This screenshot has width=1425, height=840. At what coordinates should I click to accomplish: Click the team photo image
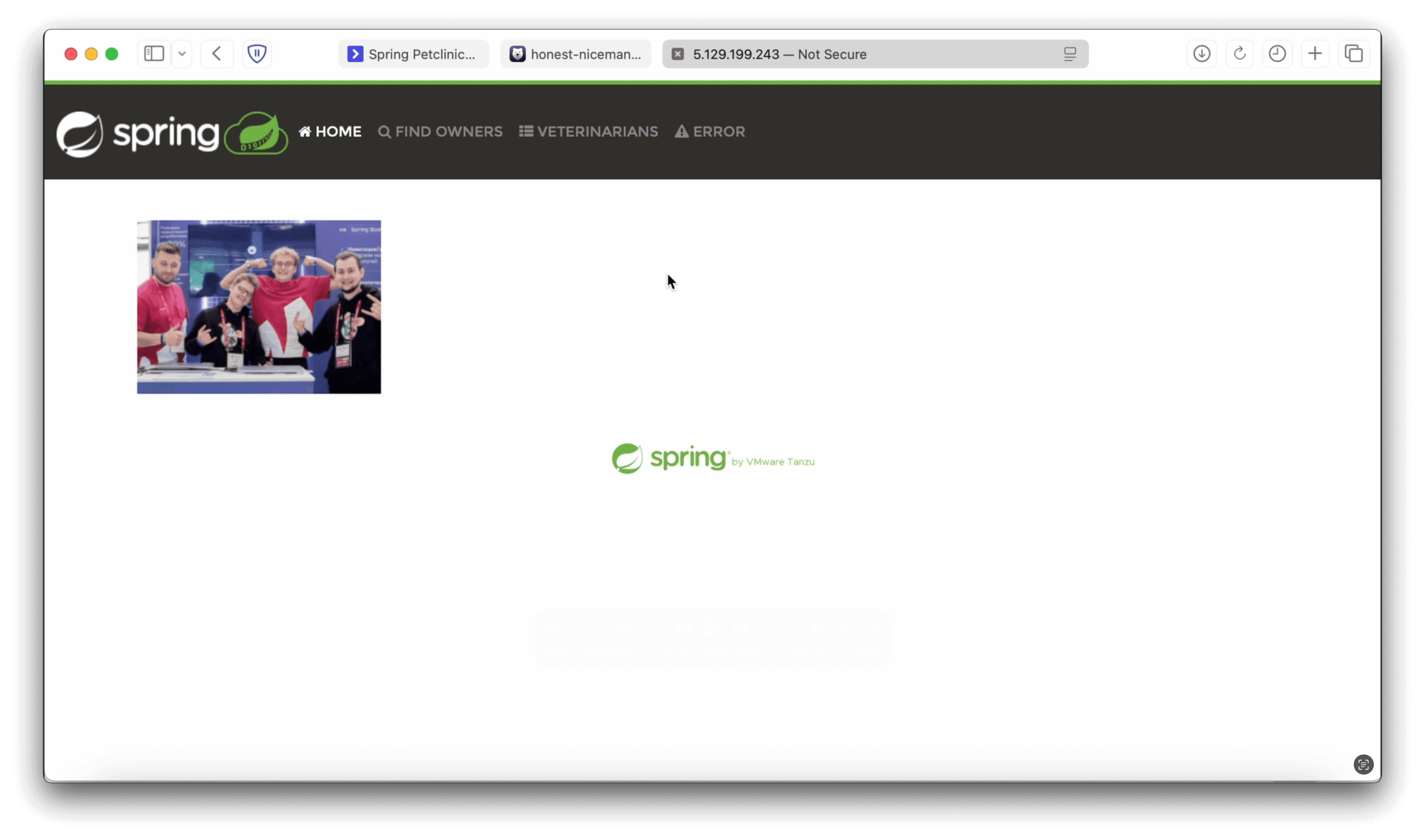coord(259,307)
